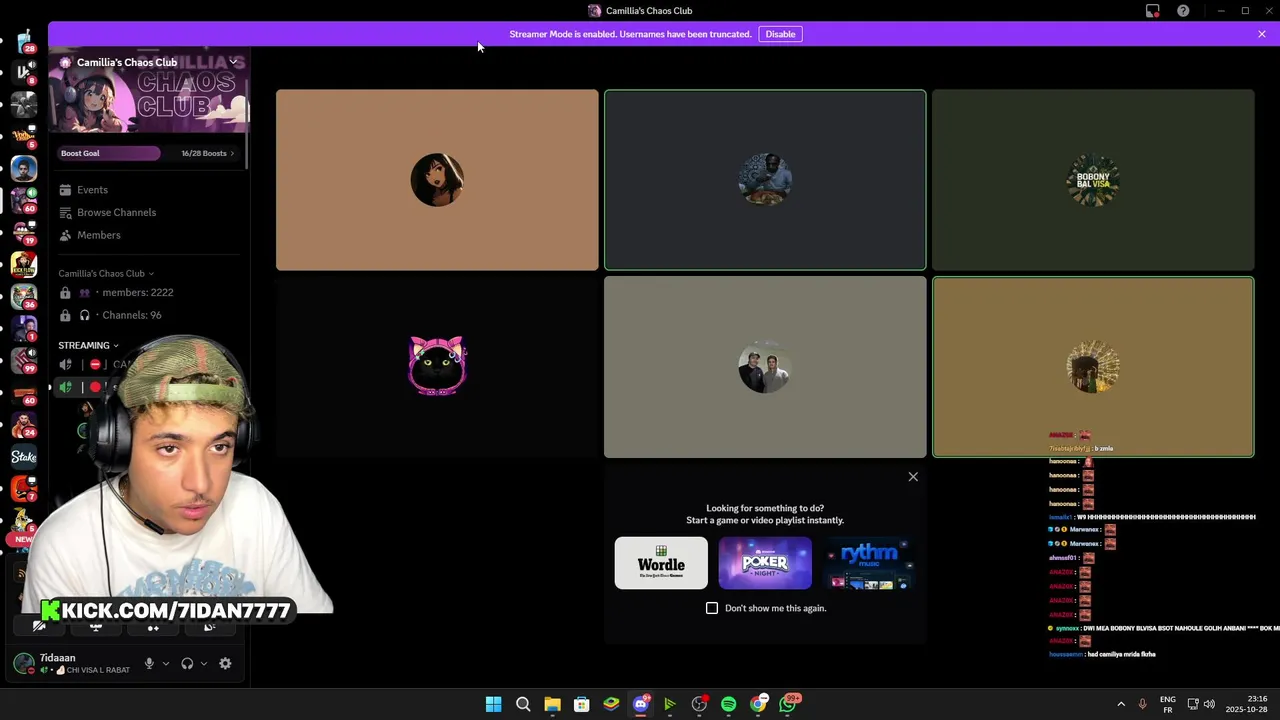Open the taskbar volume control

(x=1209, y=704)
